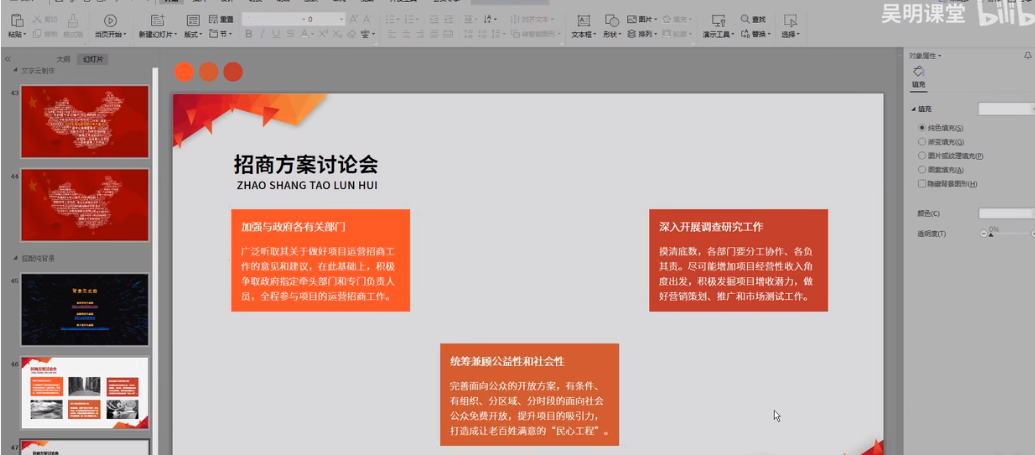
Task: Collapse the slide panel chevron
Action: coord(7,59)
